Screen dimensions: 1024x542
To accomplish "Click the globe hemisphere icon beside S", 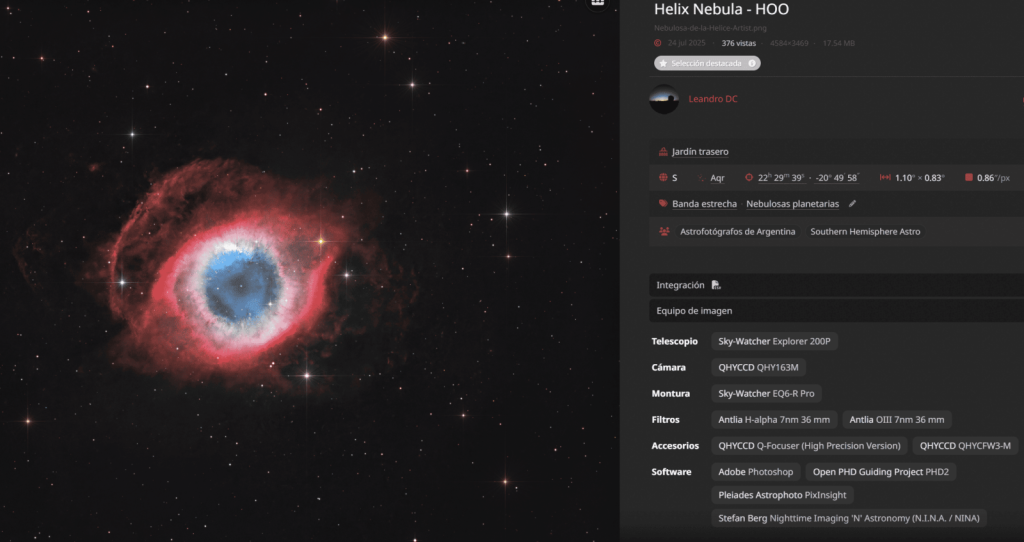I will click(x=663, y=178).
